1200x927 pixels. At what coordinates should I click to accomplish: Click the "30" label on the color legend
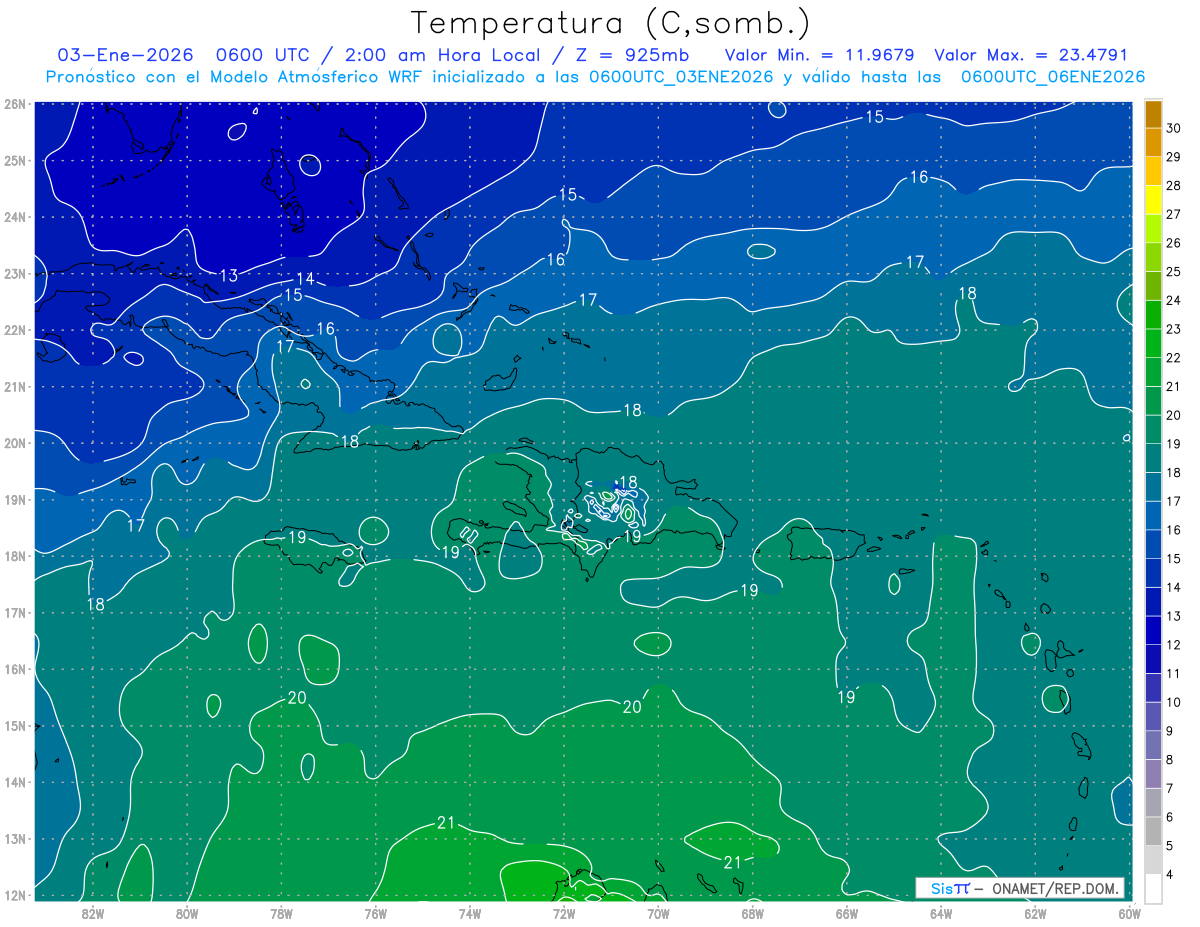[x=1173, y=128]
